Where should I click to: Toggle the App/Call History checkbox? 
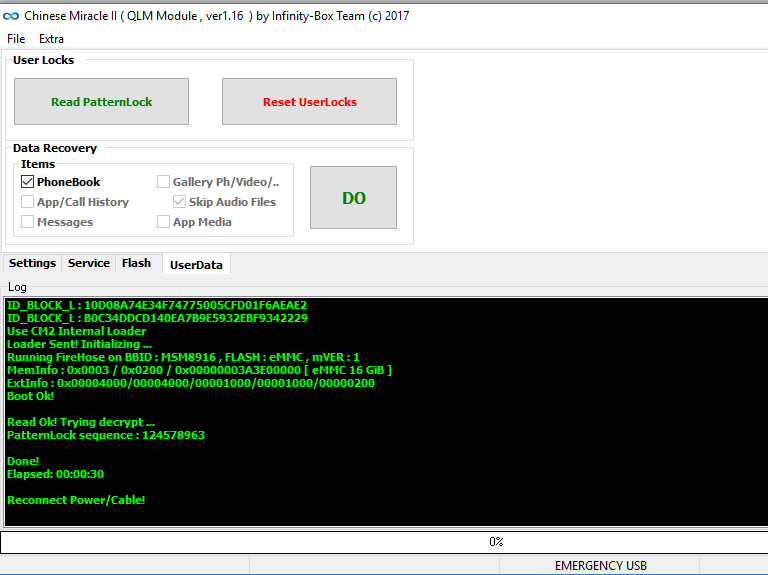[x=27, y=202]
